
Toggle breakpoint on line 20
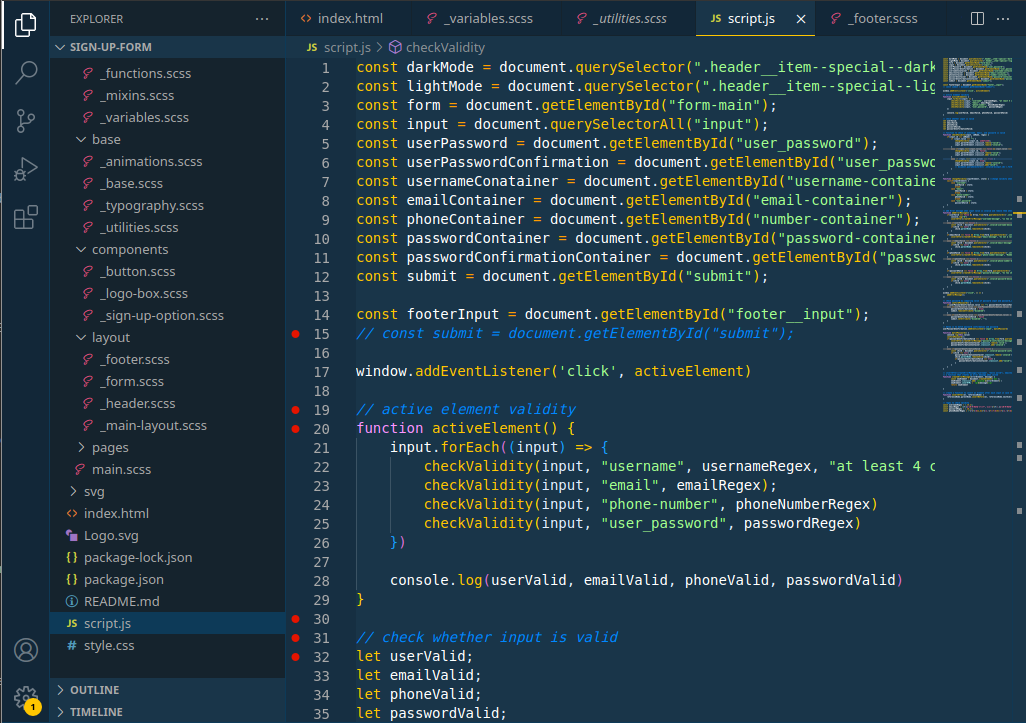point(296,429)
